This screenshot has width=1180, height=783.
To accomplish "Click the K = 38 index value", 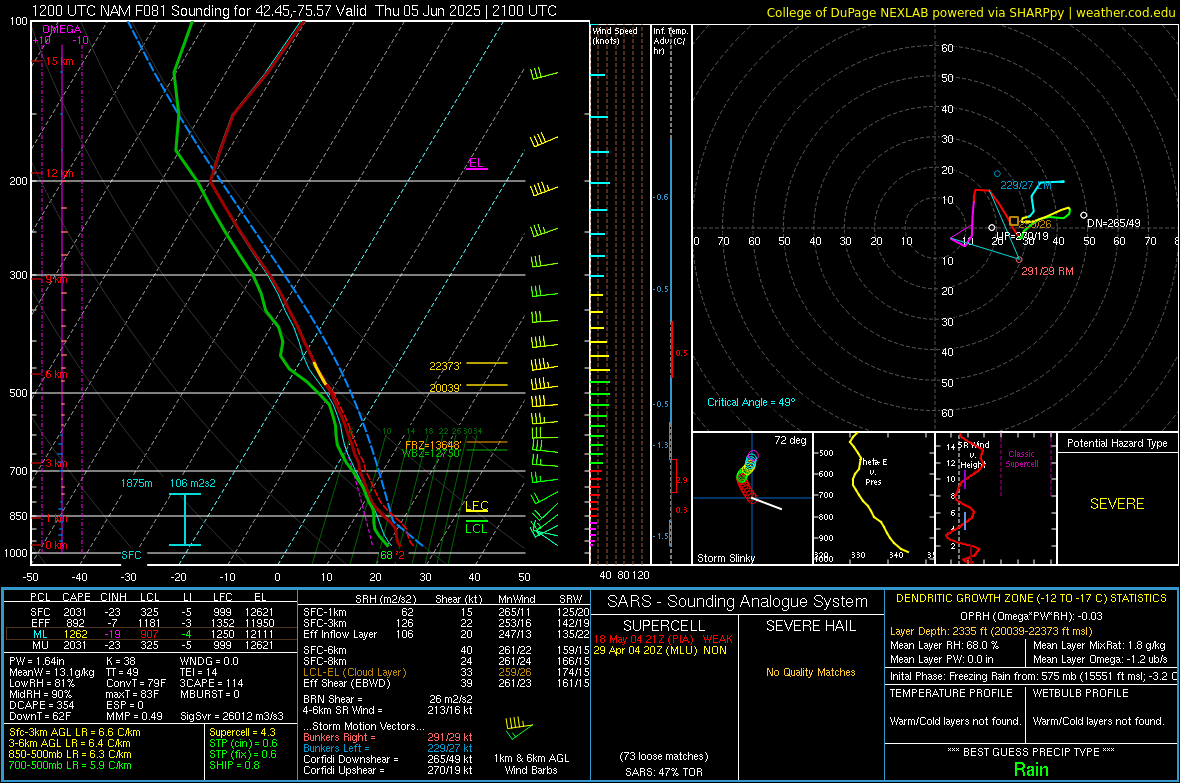I will (121, 661).
